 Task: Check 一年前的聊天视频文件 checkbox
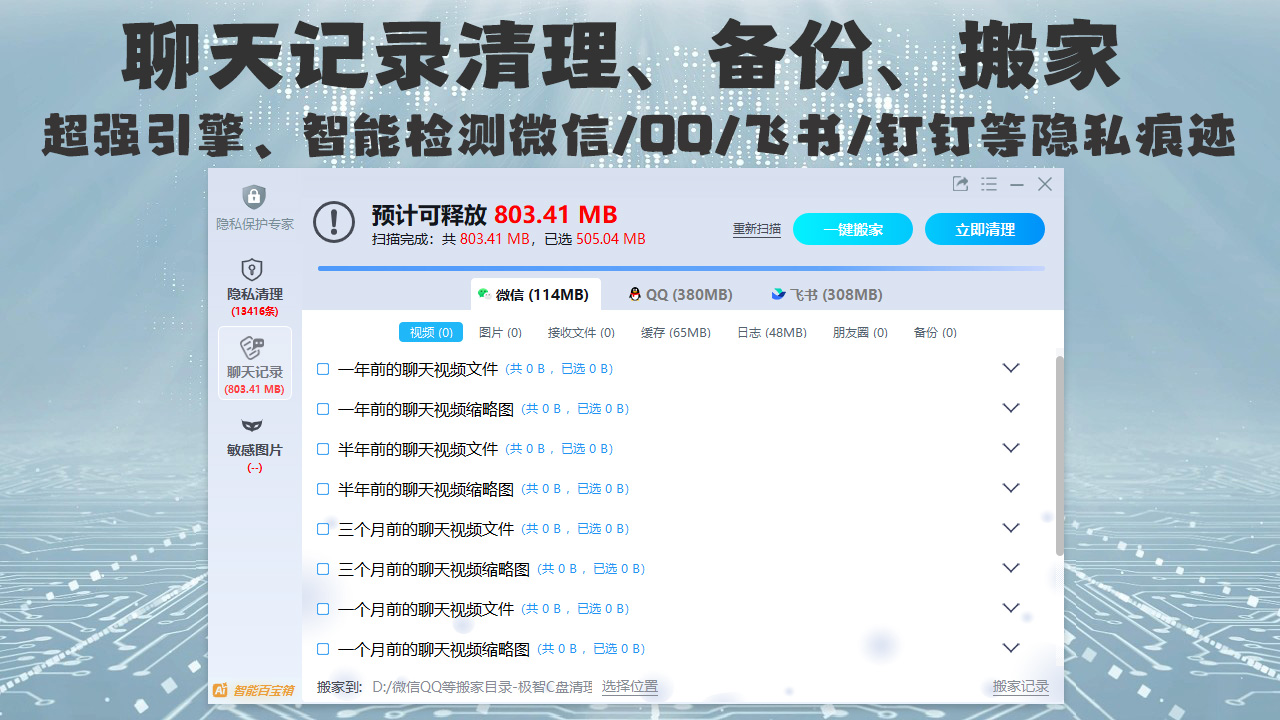[323, 369]
